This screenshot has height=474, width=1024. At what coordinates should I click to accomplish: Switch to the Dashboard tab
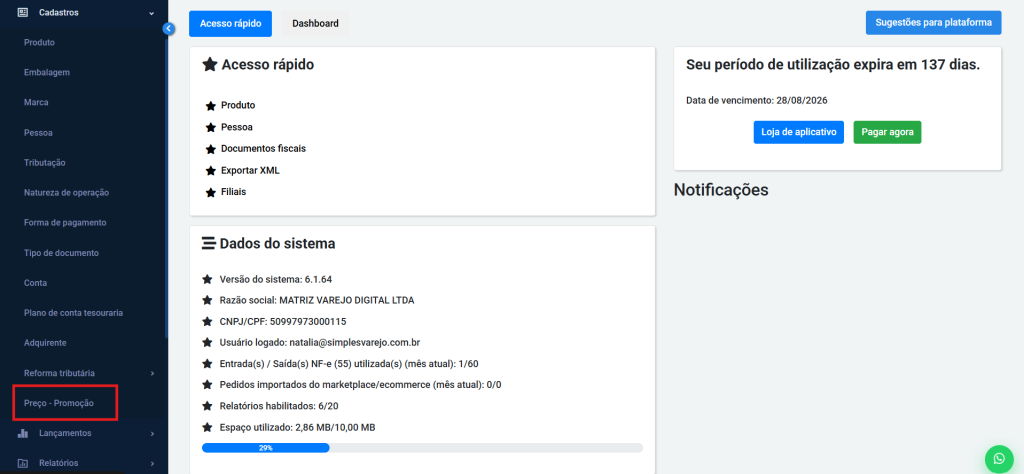(315, 23)
